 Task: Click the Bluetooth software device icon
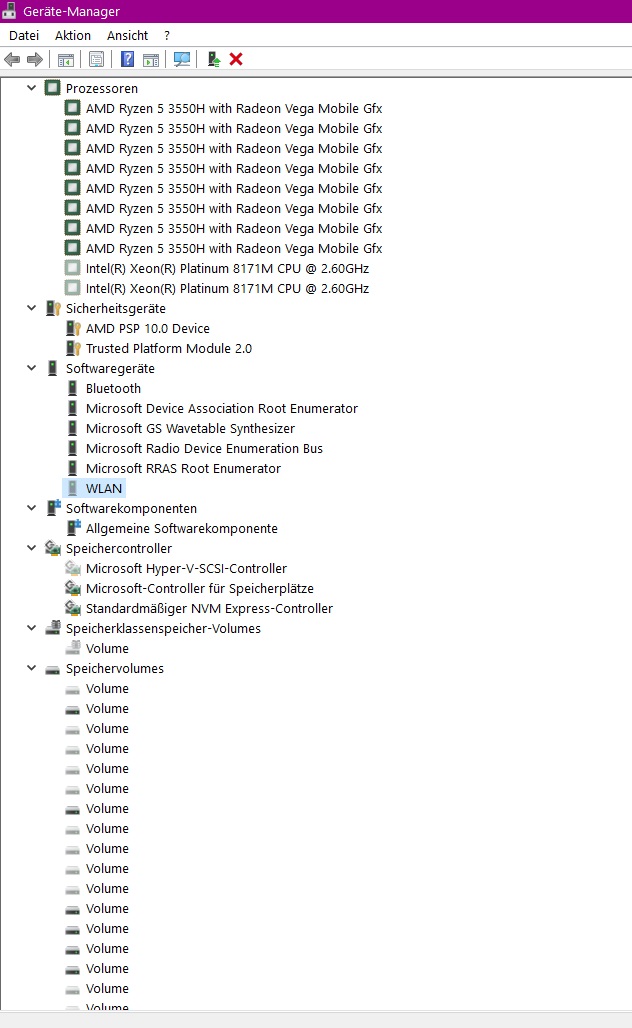point(73,388)
